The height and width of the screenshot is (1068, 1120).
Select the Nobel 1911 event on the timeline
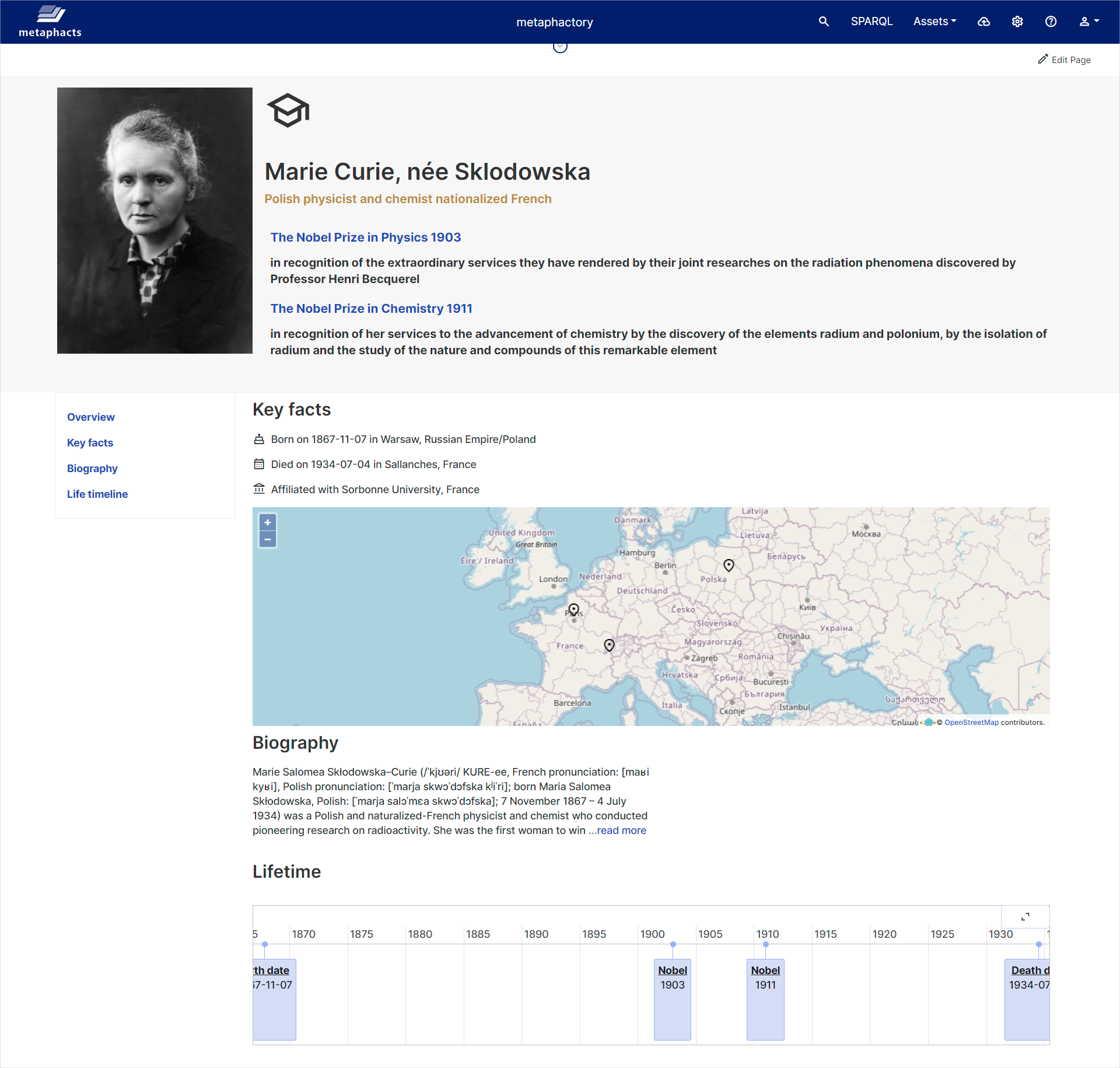point(765,970)
